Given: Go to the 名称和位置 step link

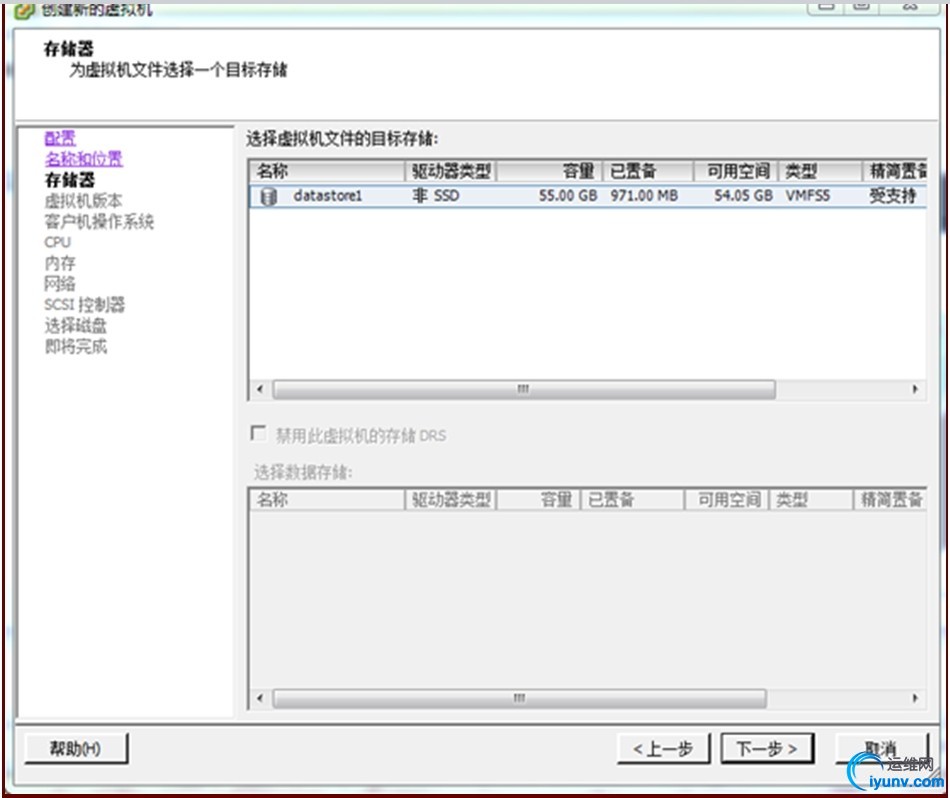Looking at the screenshot, I should point(84,159).
